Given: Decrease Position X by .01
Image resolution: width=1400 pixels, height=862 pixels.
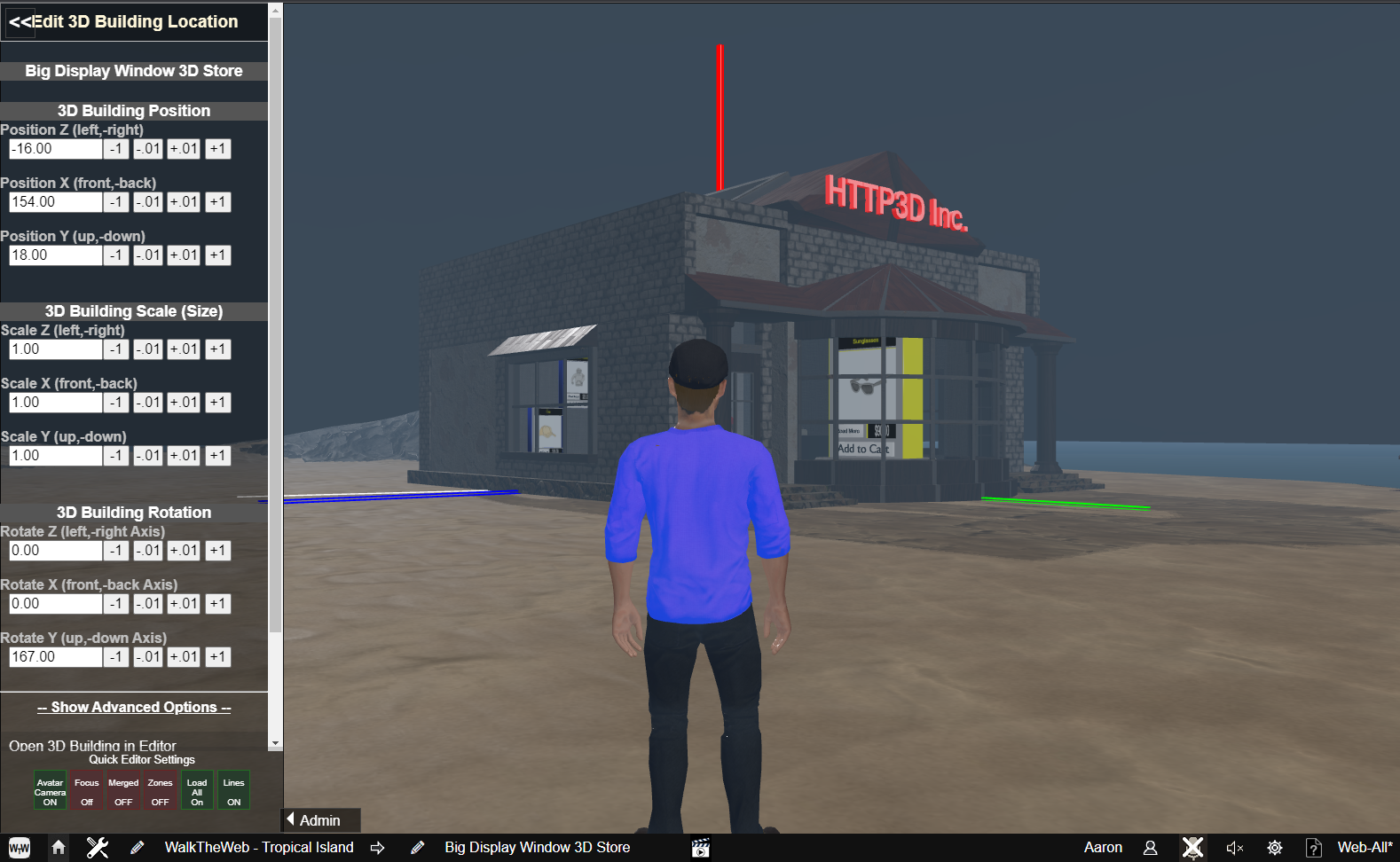Looking at the screenshot, I should [x=148, y=202].
